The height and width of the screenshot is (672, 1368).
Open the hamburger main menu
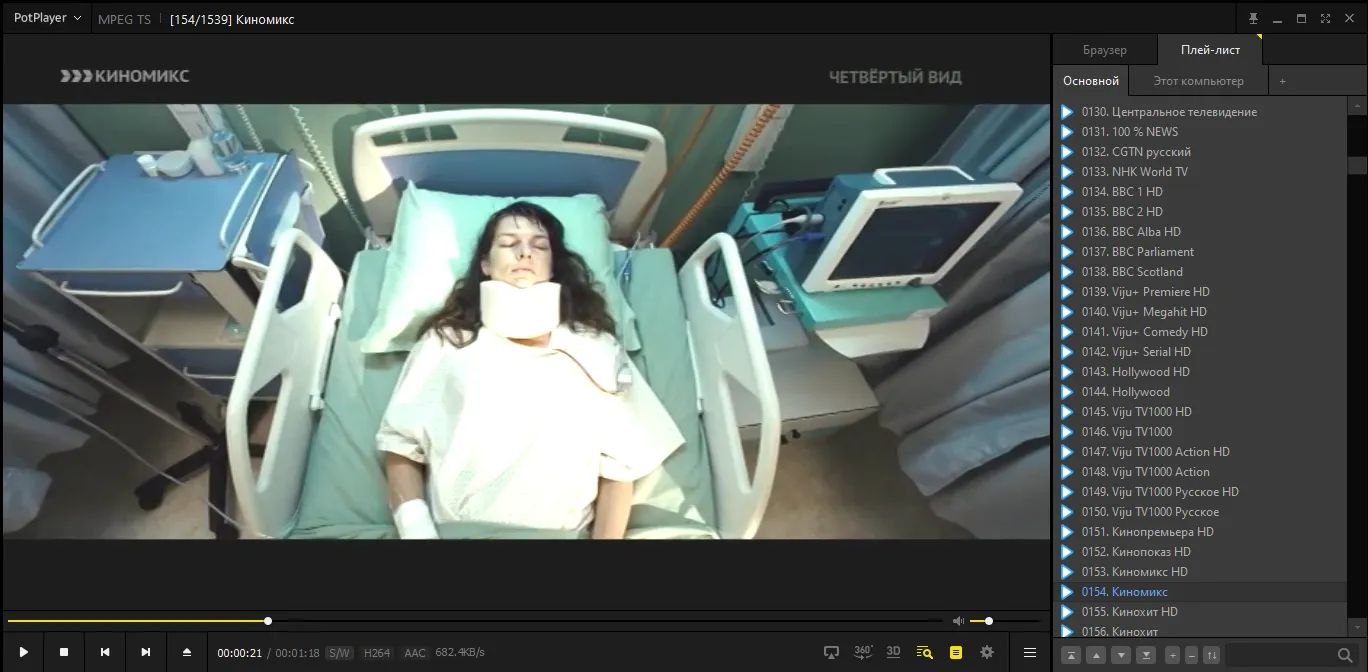pyautogui.click(x=1029, y=652)
